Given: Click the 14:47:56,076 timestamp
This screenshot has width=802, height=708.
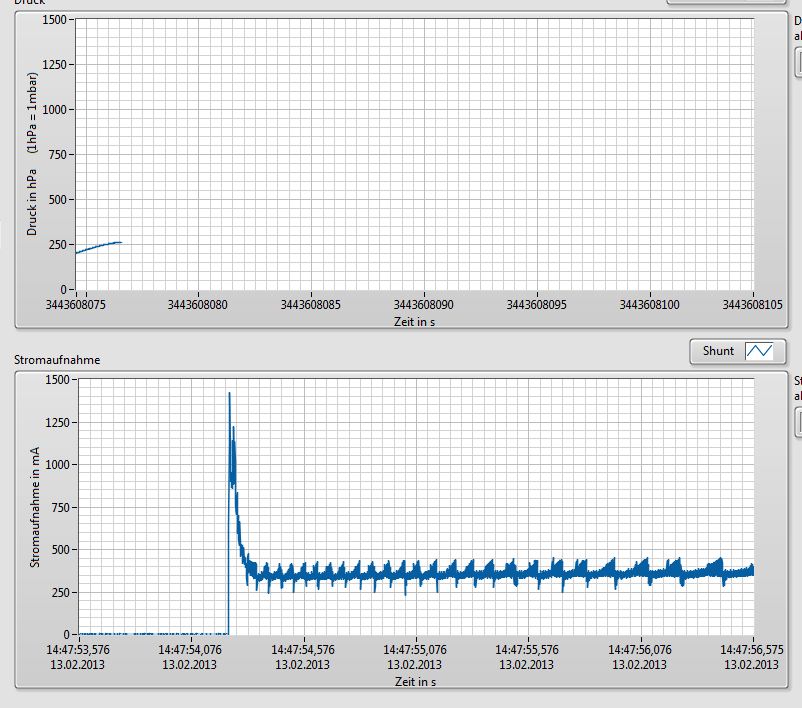Looking at the screenshot, I should (640, 650).
